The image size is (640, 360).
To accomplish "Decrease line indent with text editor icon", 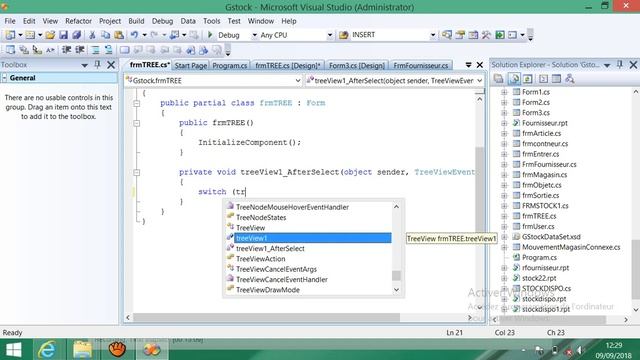I will pyautogui.click(x=66, y=50).
